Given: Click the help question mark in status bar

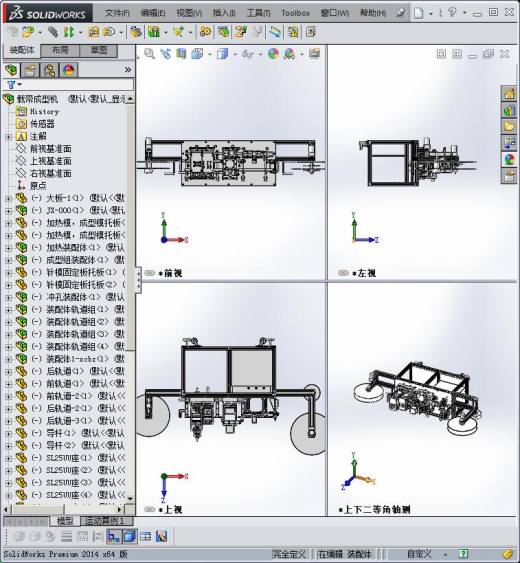Looking at the screenshot, I should click(464, 554).
